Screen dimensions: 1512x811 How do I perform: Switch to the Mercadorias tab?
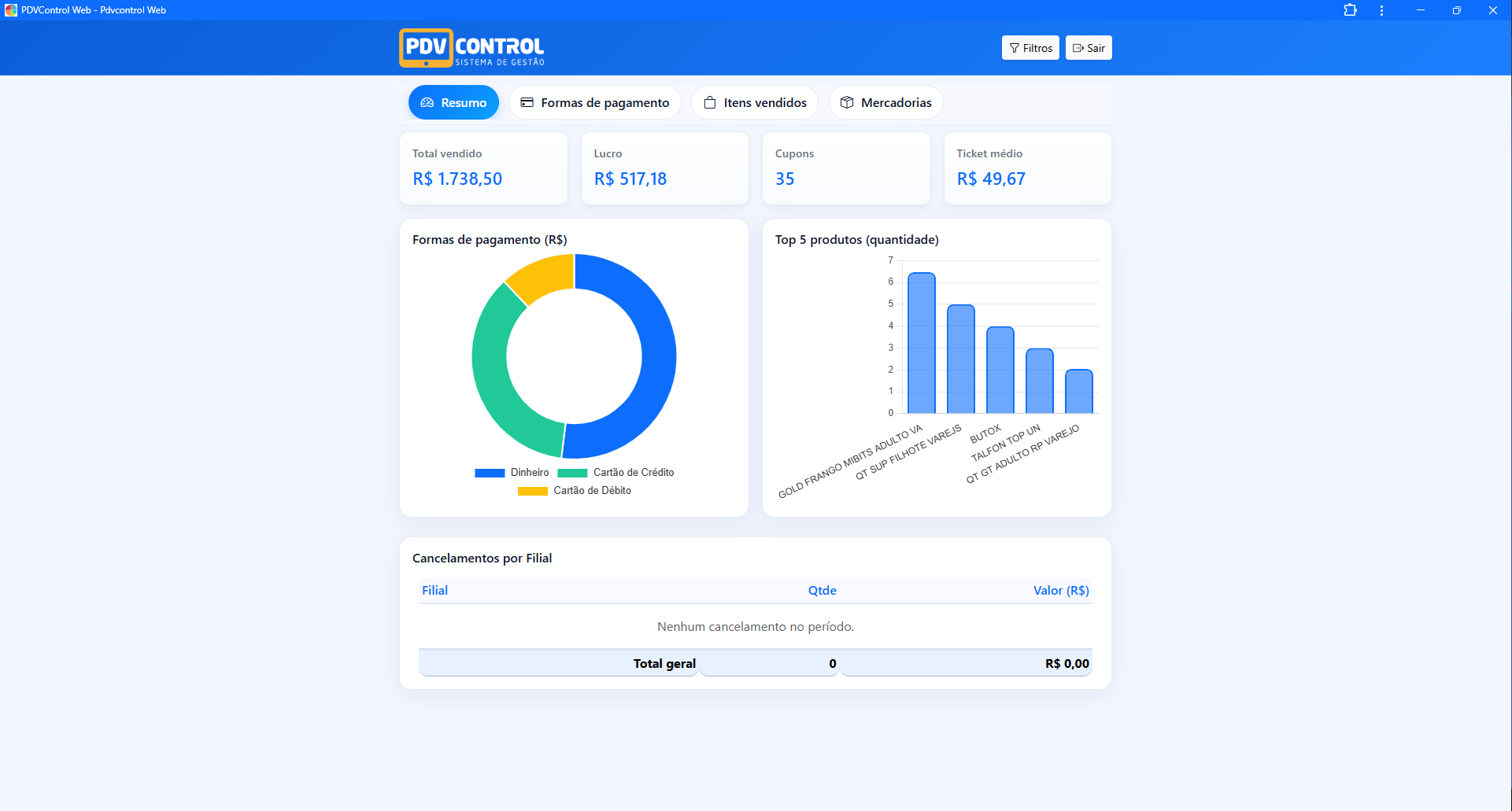(885, 102)
